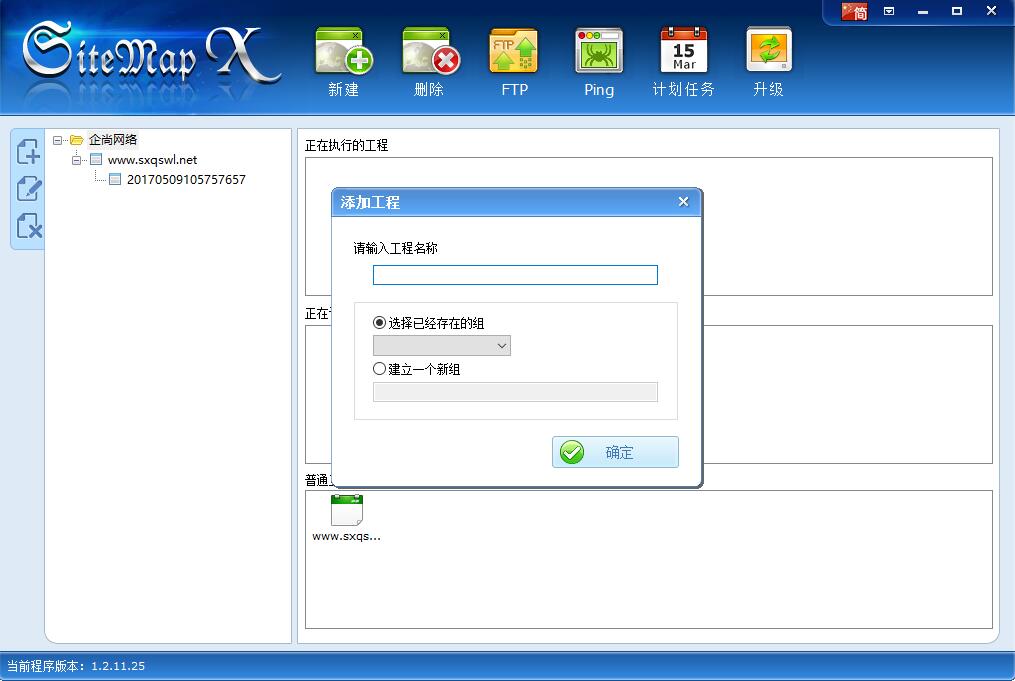This screenshot has width=1015, height=681.
Task: Click the SiteMap X logo
Action: (x=152, y=55)
